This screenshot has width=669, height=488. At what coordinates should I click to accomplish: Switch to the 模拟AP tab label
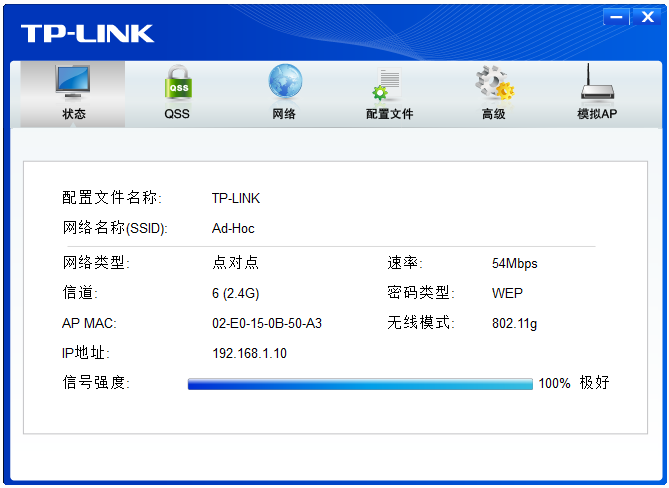pyautogui.click(x=597, y=114)
